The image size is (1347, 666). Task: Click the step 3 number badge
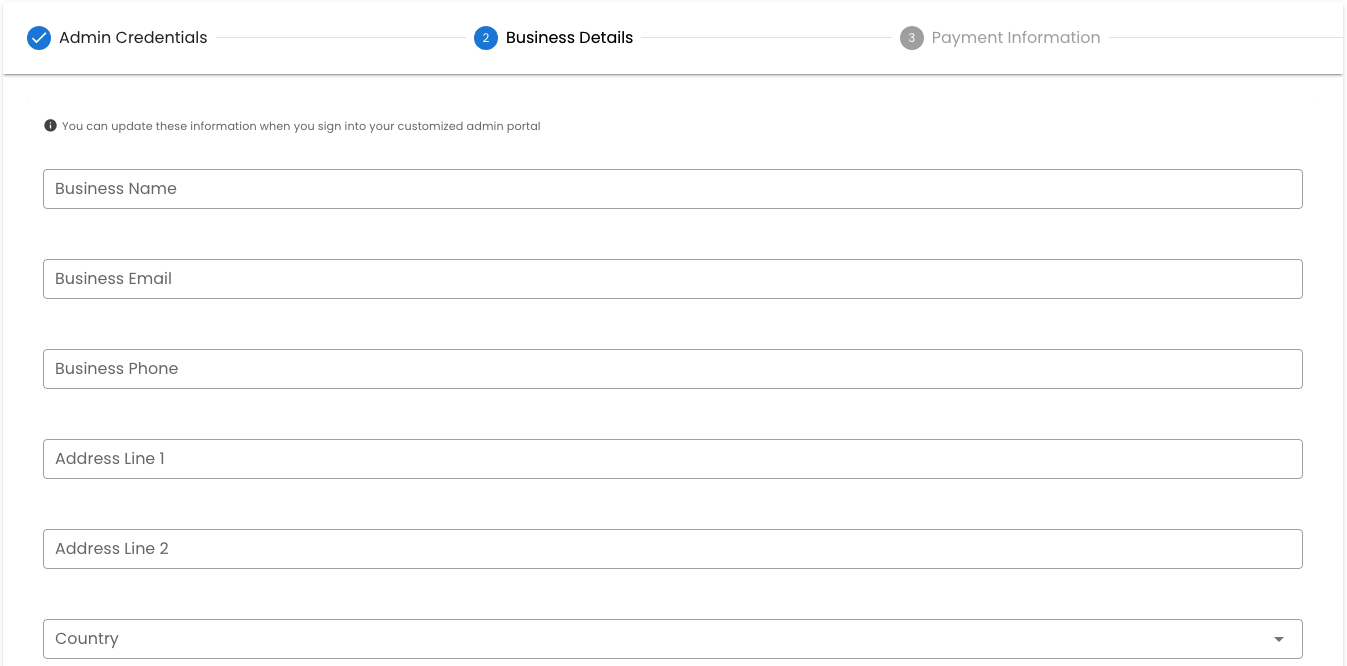[x=911, y=38]
